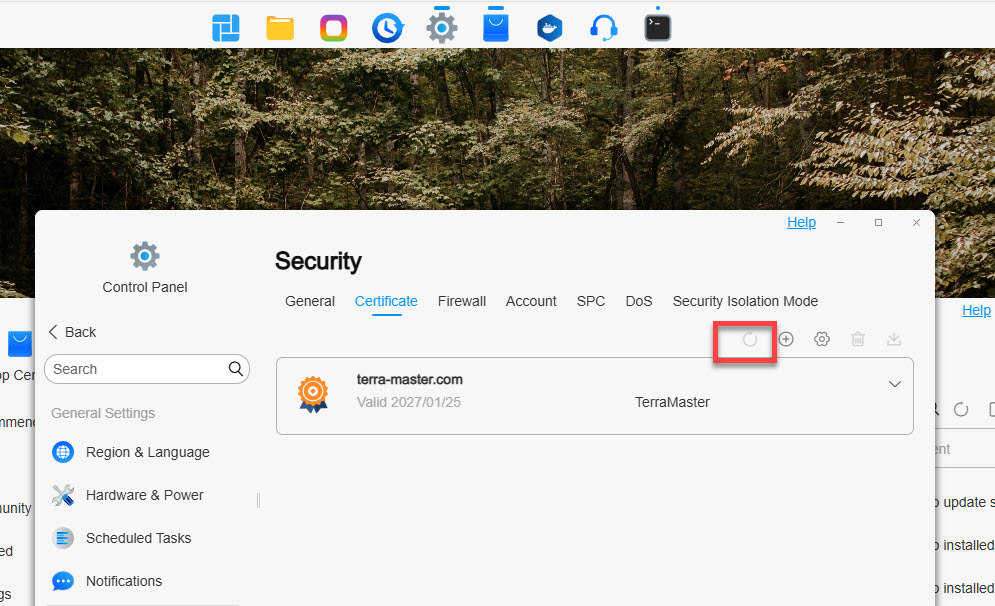Switch to the Account tab
This screenshot has width=995, height=606.
point(531,301)
